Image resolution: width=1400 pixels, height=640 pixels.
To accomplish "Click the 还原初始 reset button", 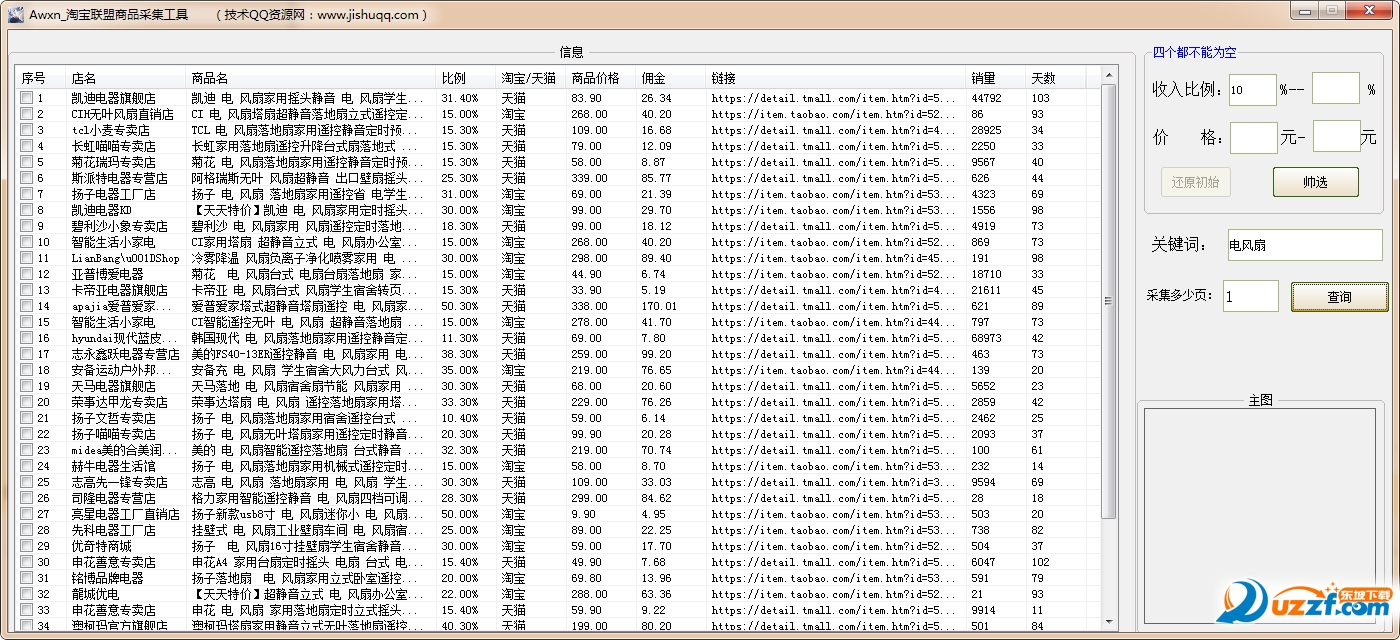I will click(x=1196, y=182).
